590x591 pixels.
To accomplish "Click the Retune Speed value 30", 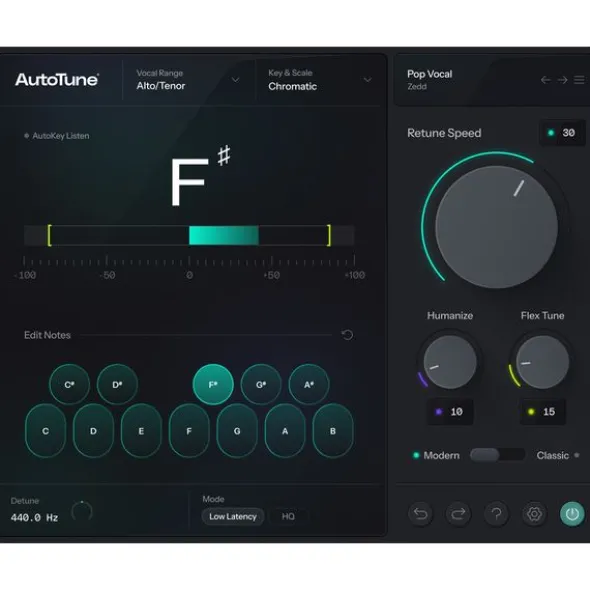I will click(562, 133).
